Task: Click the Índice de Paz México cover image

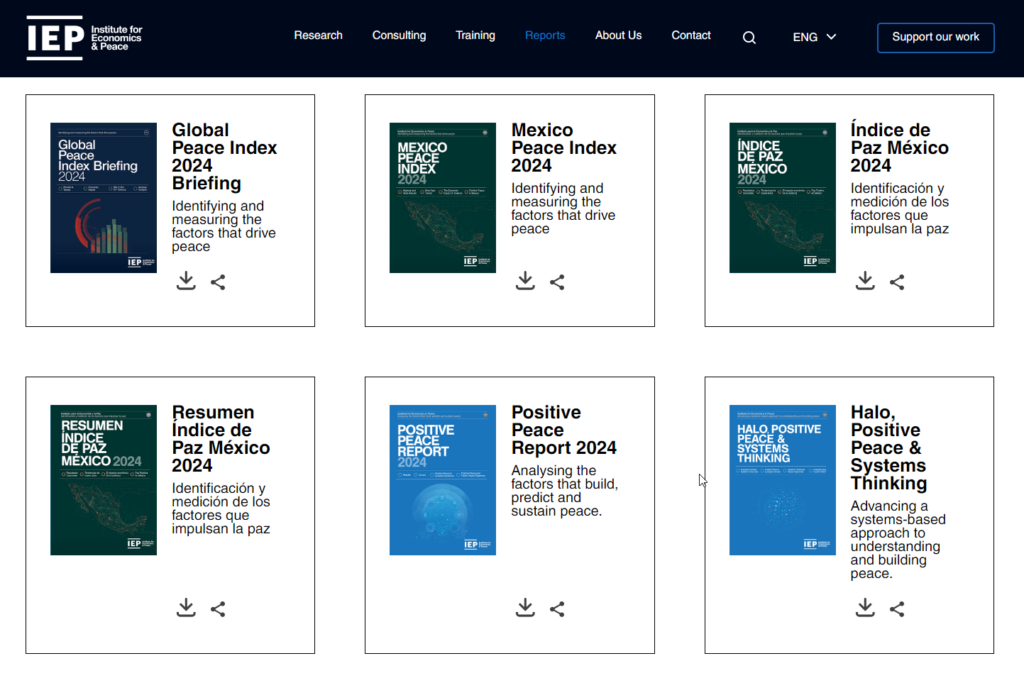Action: [x=782, y=198]
